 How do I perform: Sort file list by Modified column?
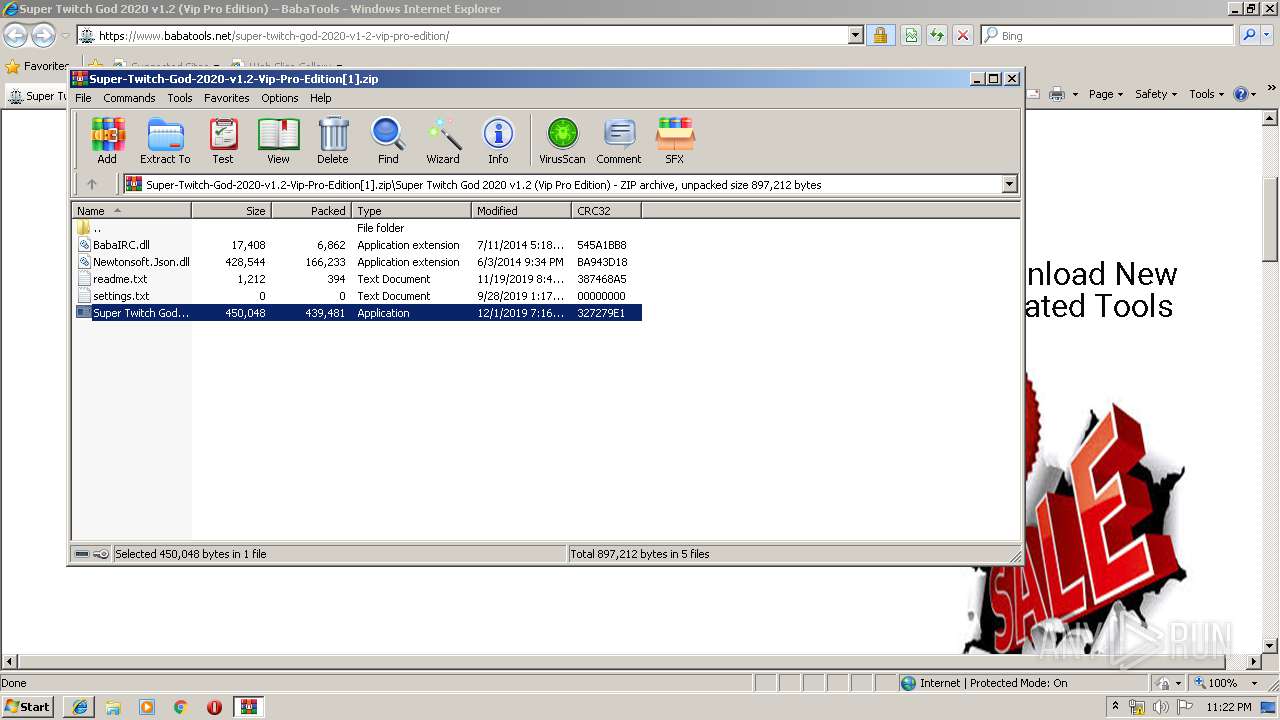coord(521,211)
